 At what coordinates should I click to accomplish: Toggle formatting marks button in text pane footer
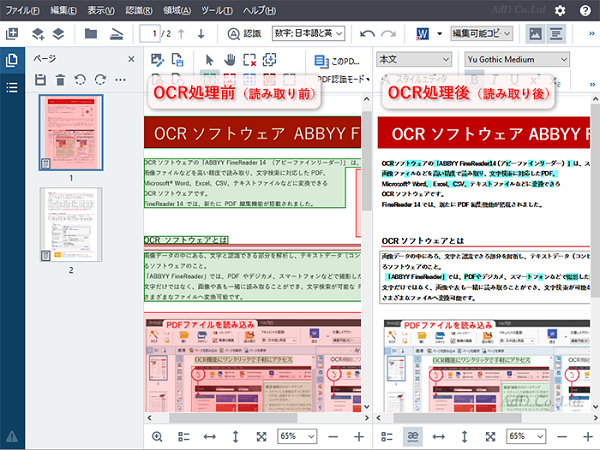click(x=411, y=437)
